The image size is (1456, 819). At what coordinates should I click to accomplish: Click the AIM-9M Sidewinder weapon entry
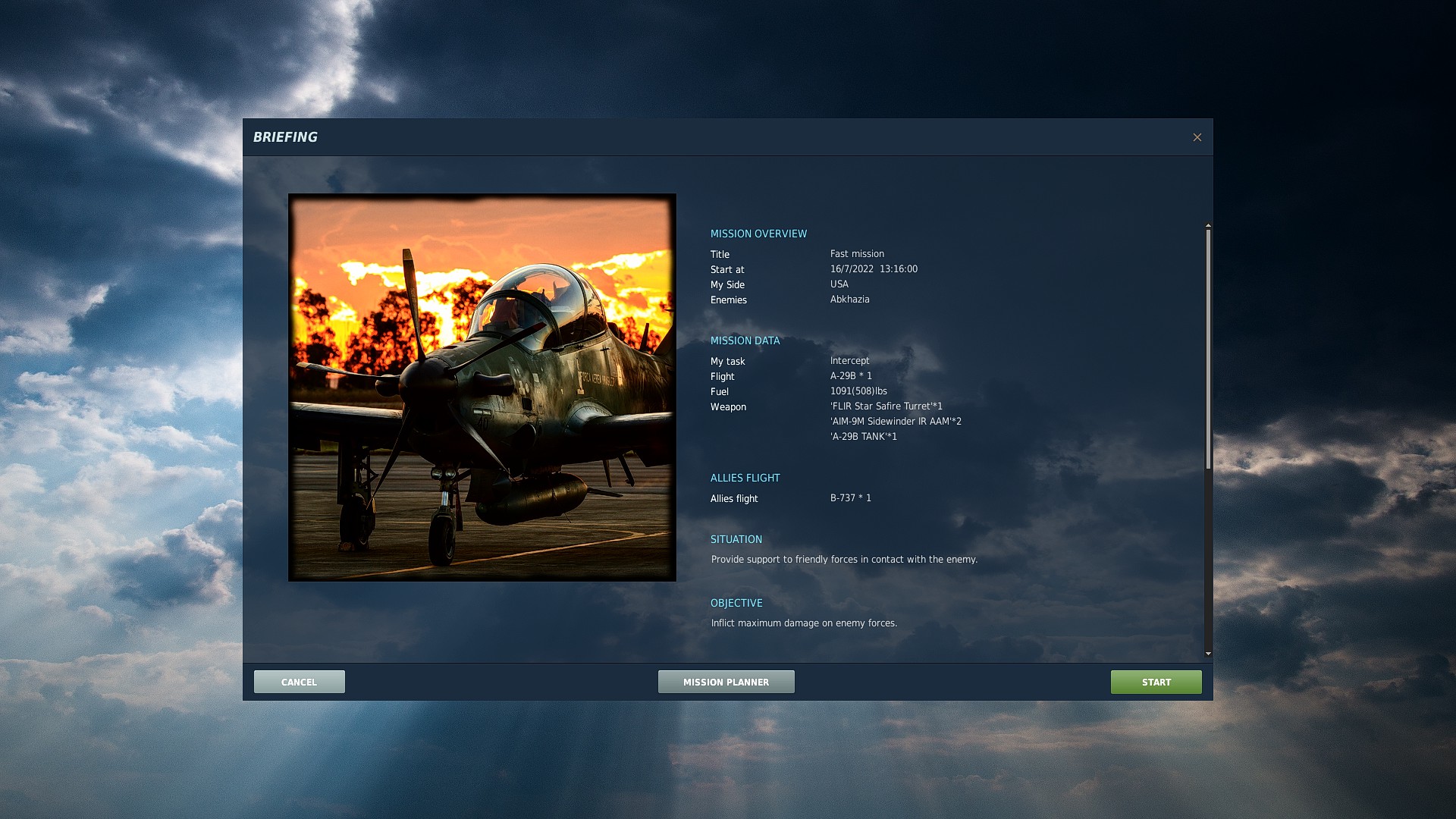[895, 422]
